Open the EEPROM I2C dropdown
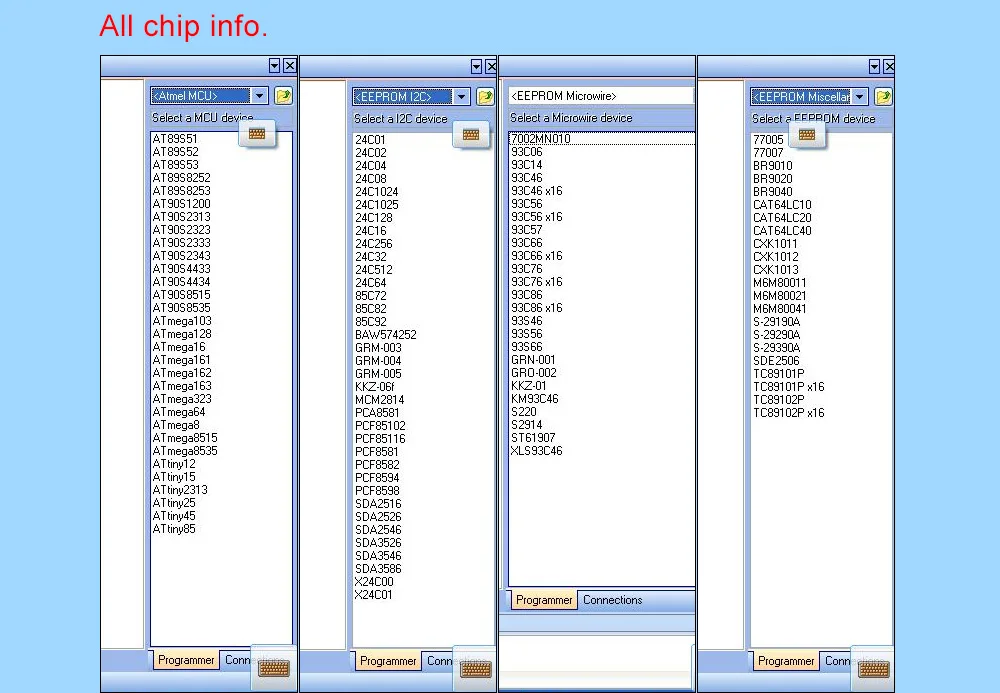1000x693 pixels. tap(461, 96)
